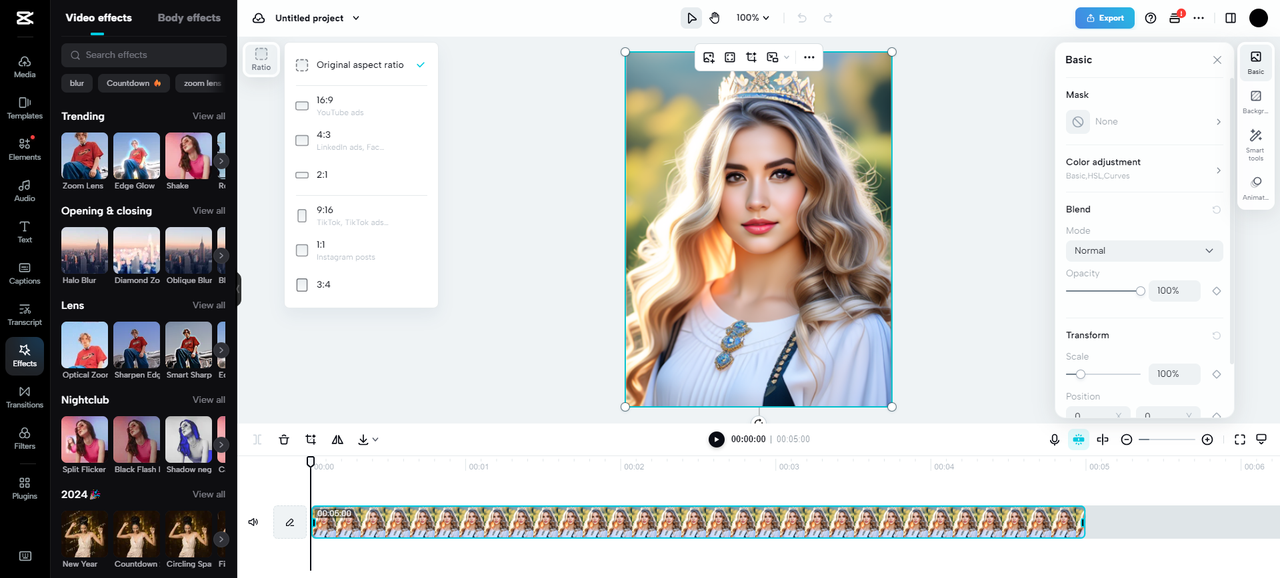Select the Countdown search tag
This screenshot has height=578, width=1280.
click(x=133, y=84)
